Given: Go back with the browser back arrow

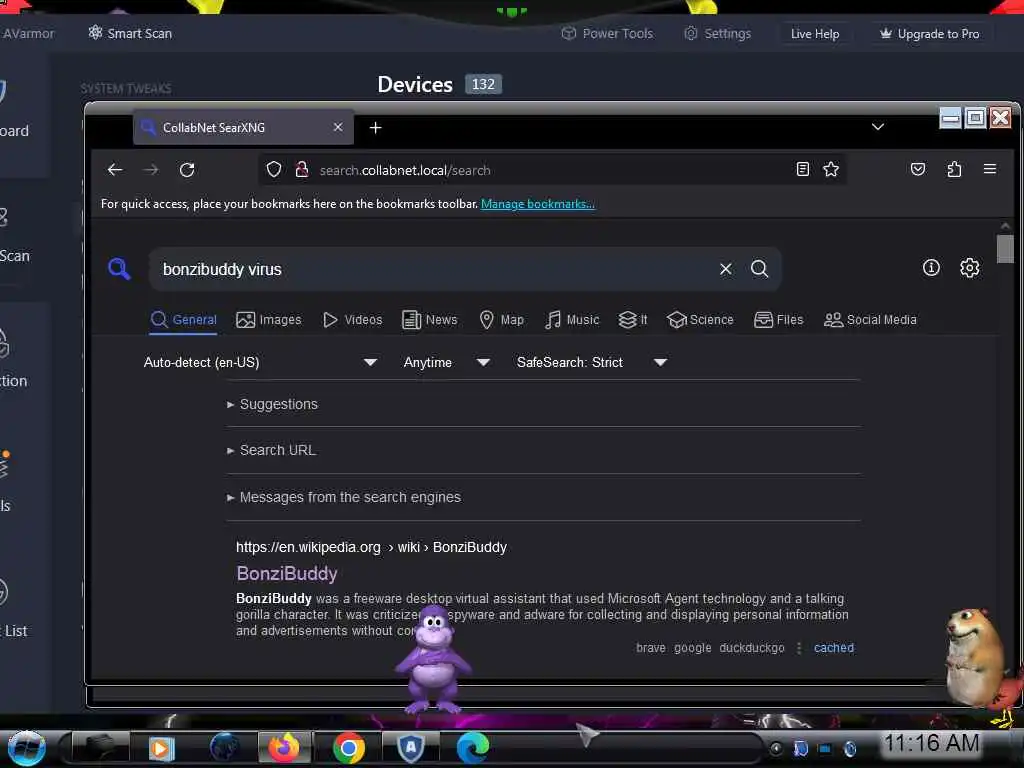Looking at the screenshot, I should [115, 170].
